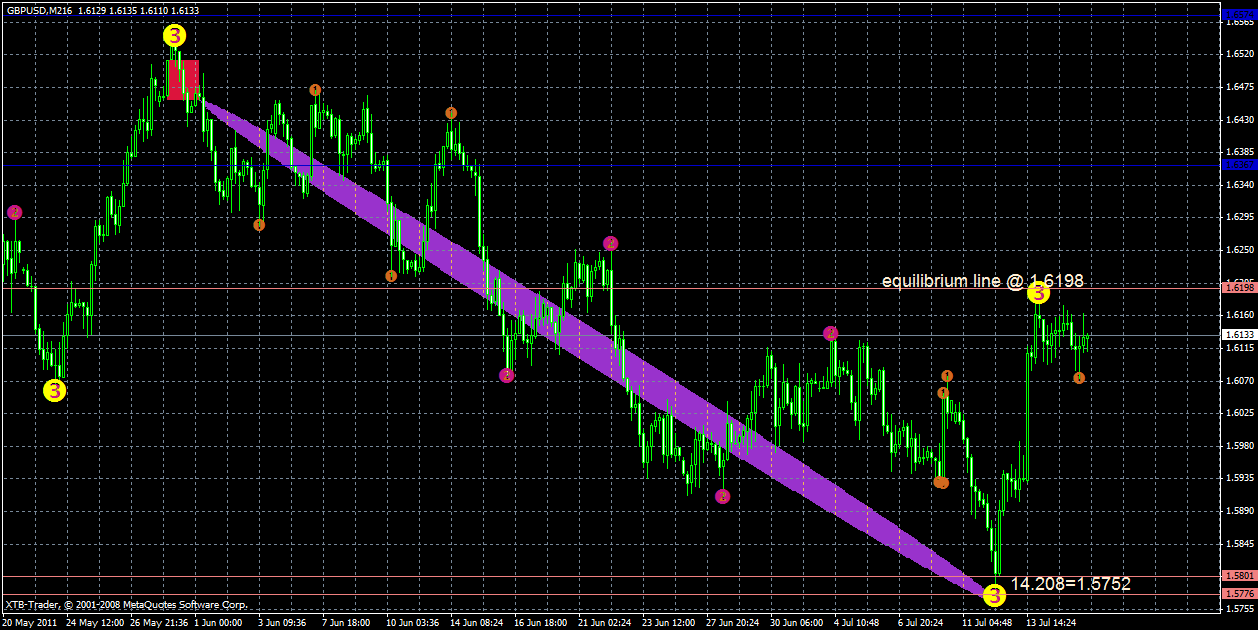This screenshot has height=630, width=1258.
Task: Click the XTB-Trader MetaQuotes copyright text
Action: pos(125,605)
